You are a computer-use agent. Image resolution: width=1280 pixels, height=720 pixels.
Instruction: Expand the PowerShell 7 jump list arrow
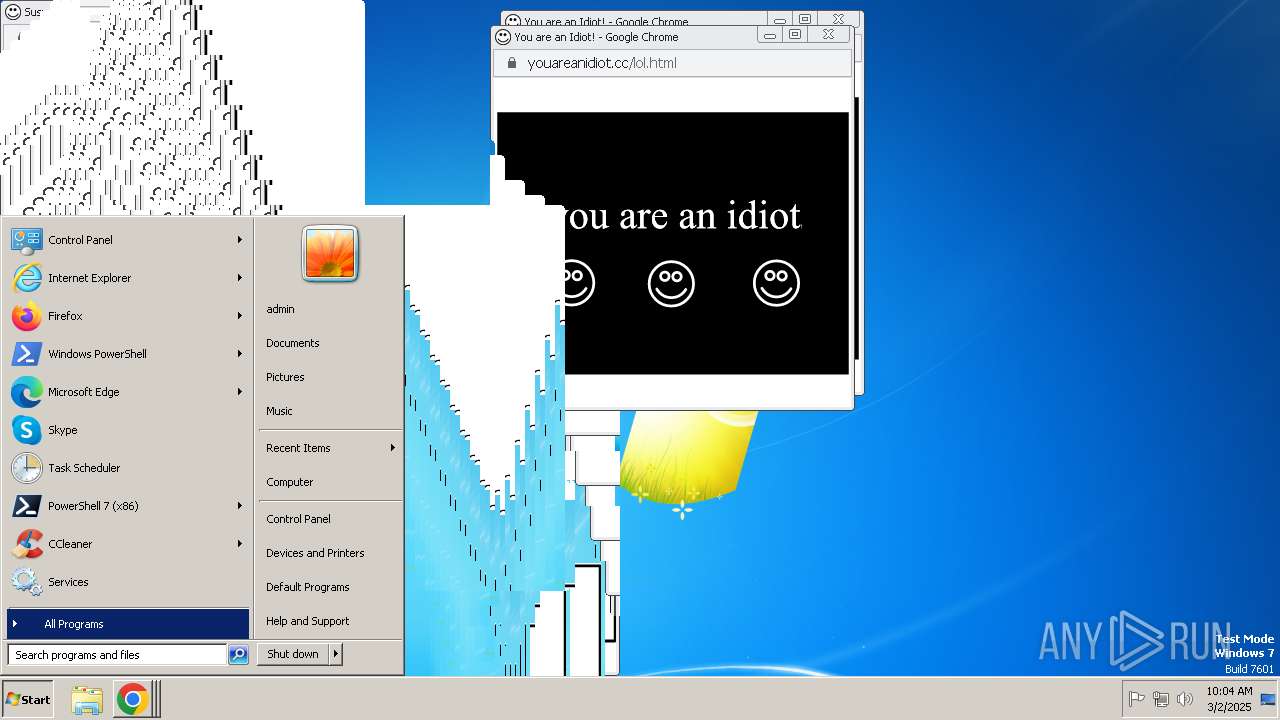pos(239,506)
